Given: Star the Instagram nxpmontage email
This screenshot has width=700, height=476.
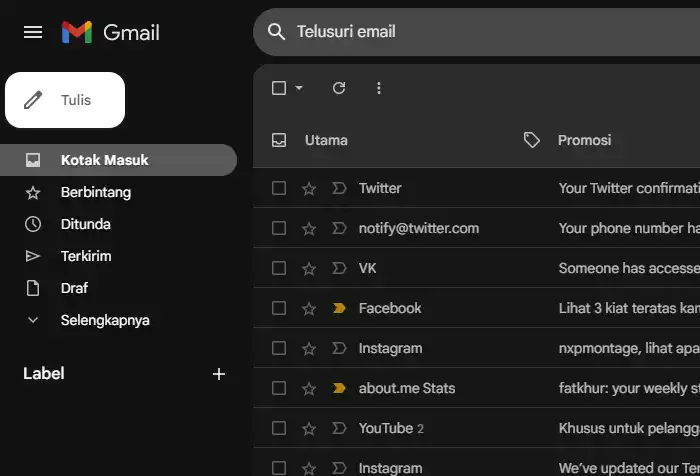Looking at the screenshot, I should (309, 348).
